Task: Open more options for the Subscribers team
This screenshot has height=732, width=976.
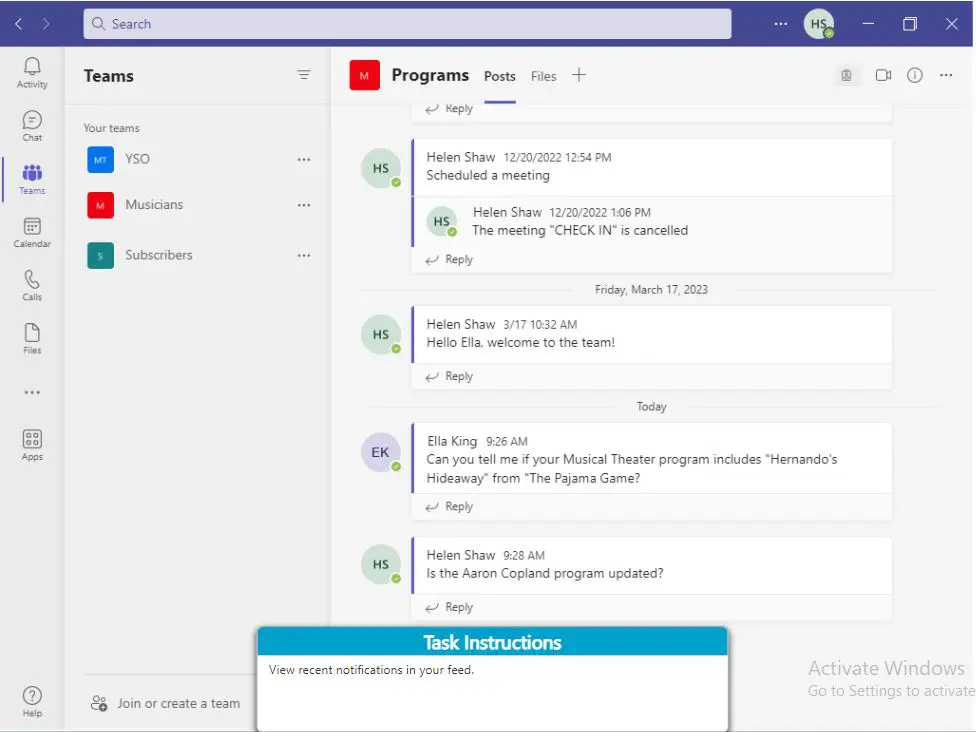Action: point(304,255)
